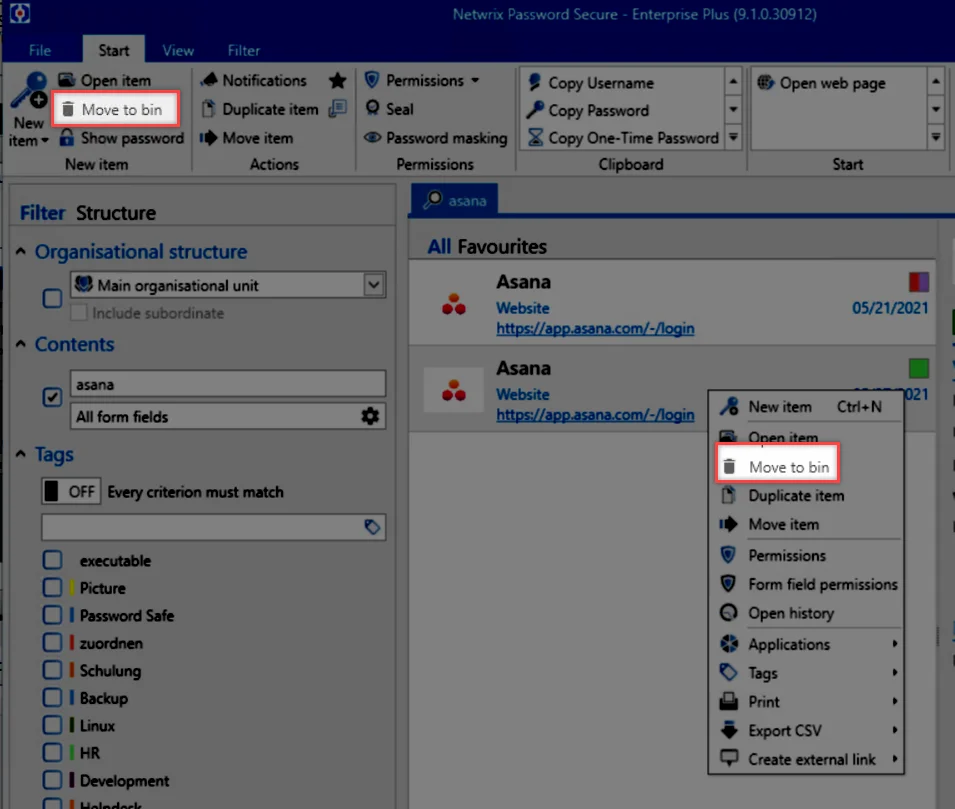Click the favourites star icon
This screenshot has height=809, width=955.
[337, 80]
